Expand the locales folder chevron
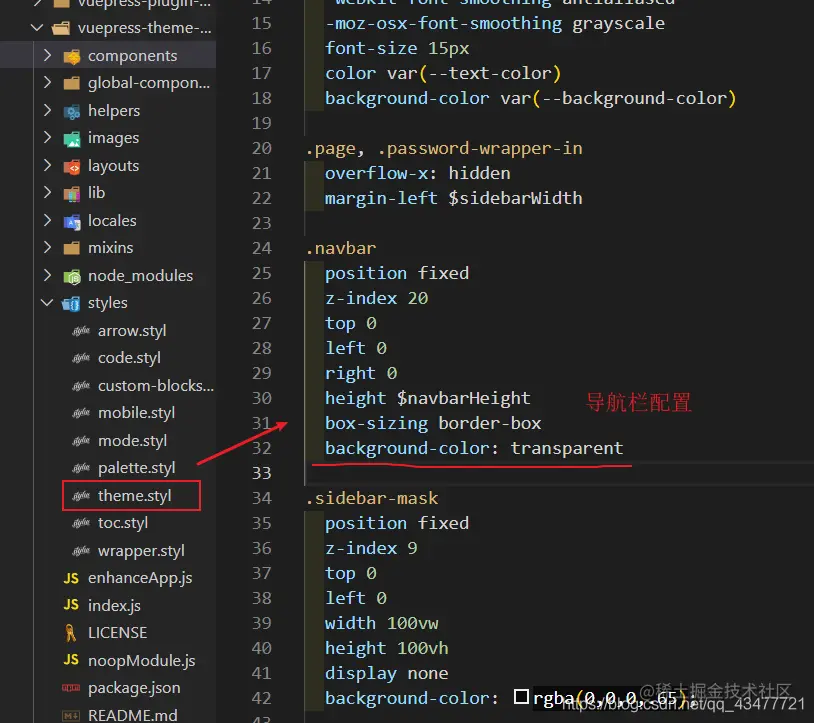The height and width of the screenshot is (723, 814). [x=47, y=220]
